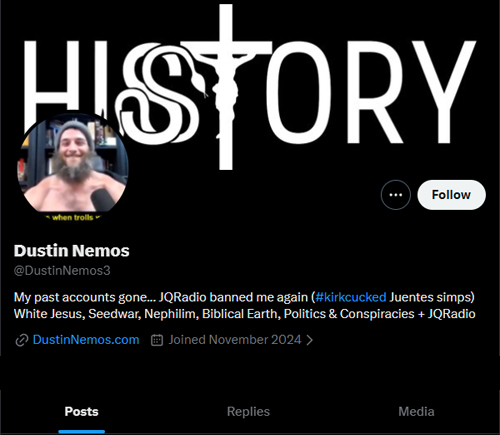Open the HISTORY banner header image
The height and width of the screenshot is (435, 500).
click(250, 87)
